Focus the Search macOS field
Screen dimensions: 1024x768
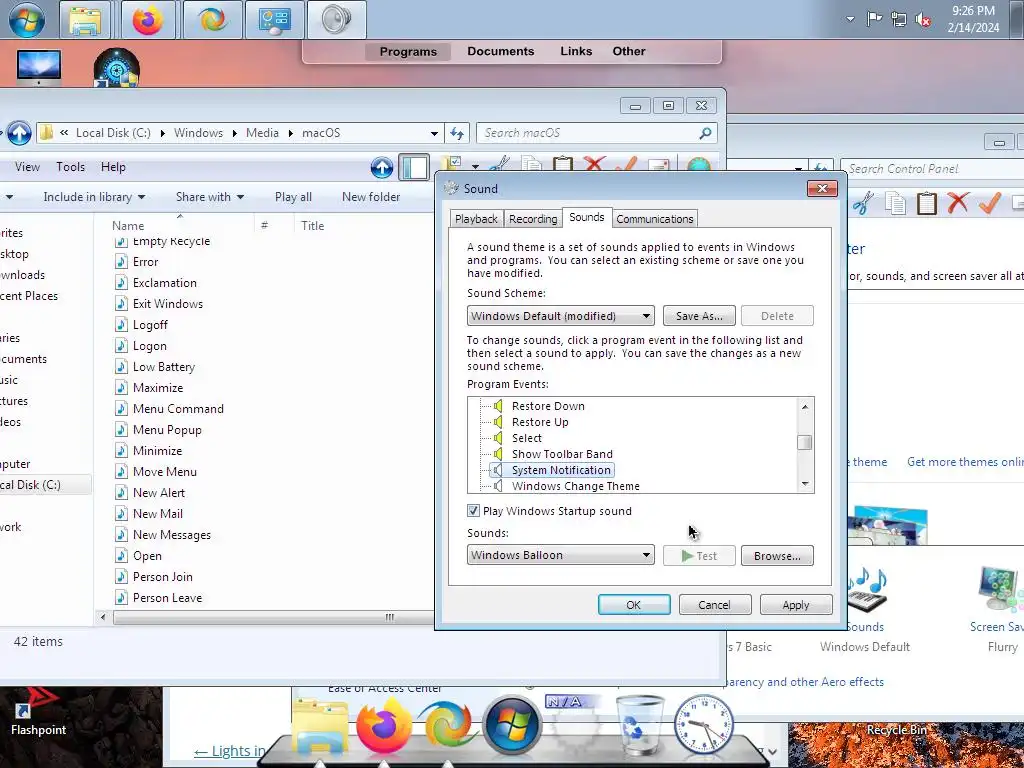[596, 133]
